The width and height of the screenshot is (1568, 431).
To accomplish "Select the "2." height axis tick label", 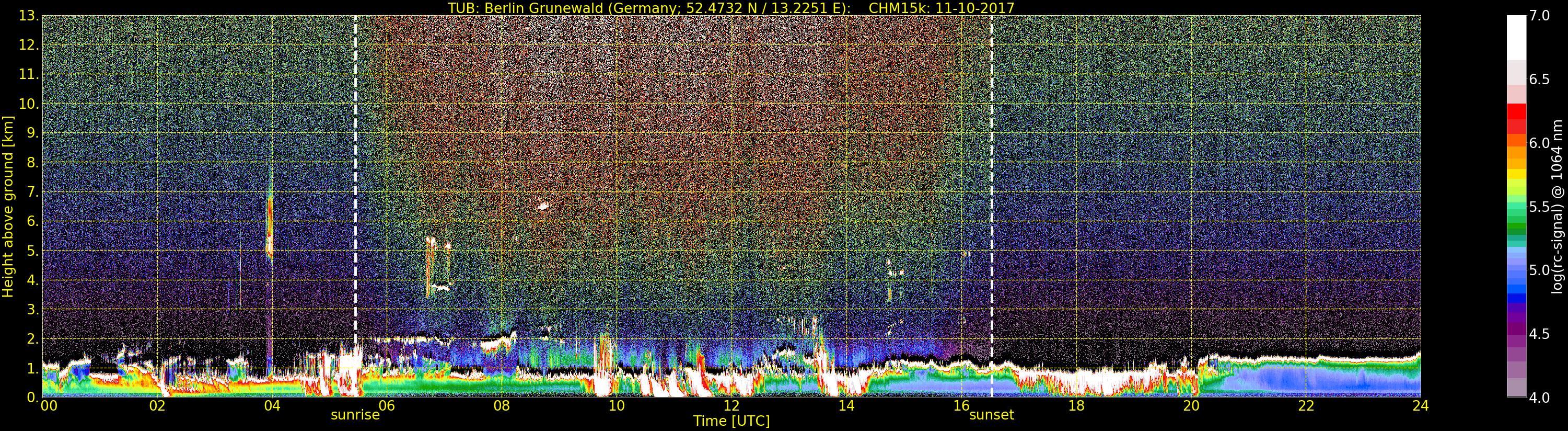I will pos(33,338).
